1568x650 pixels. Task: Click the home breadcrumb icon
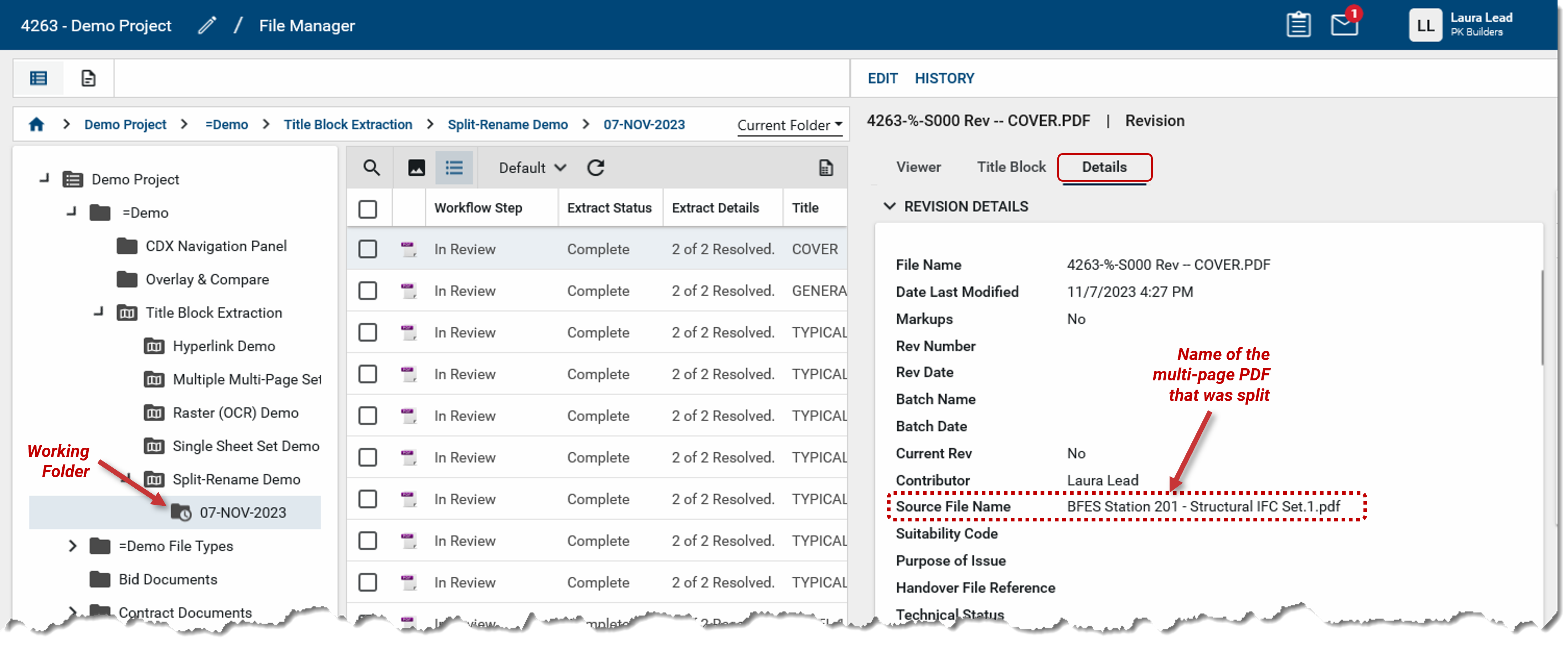36,125
